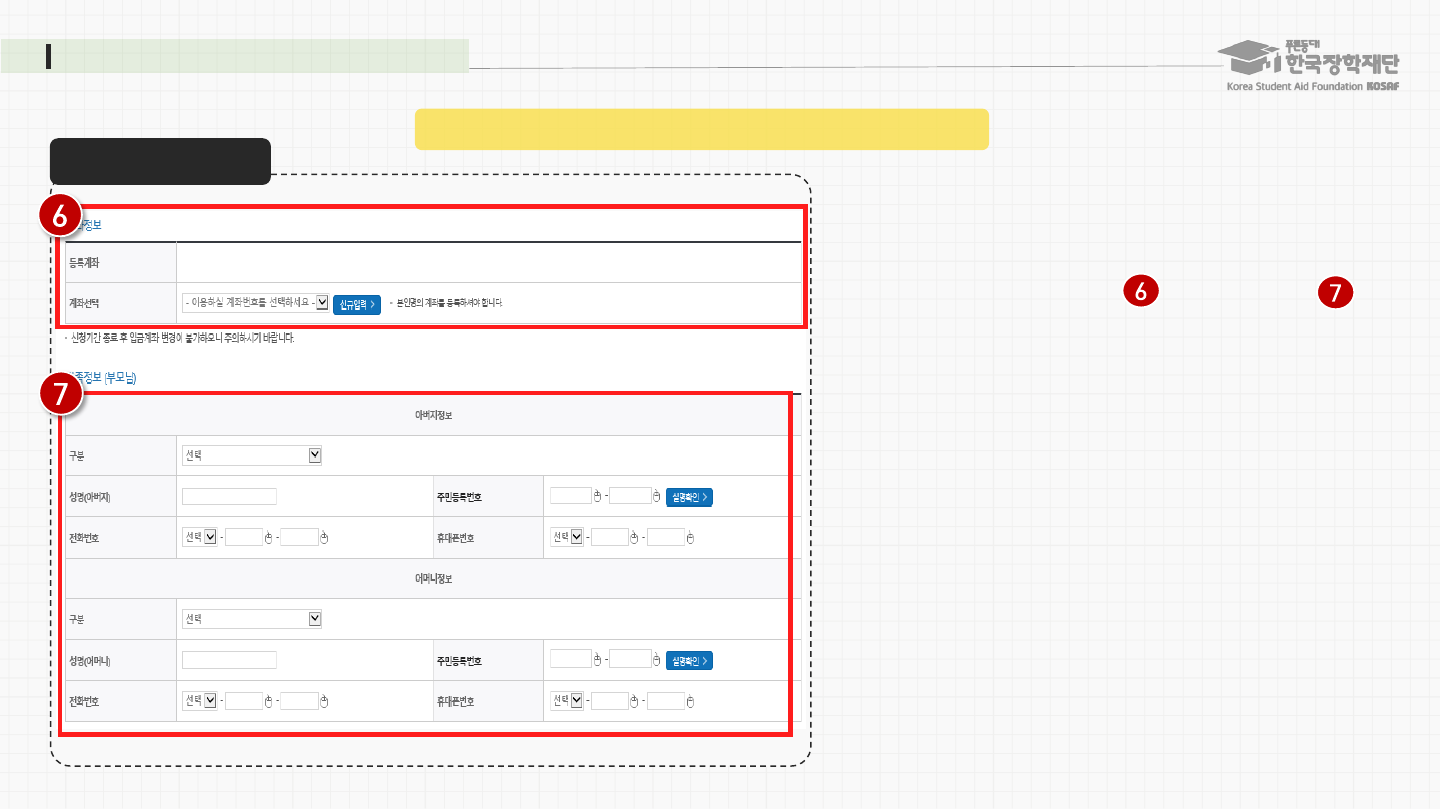Open the mother's 구분 dropdown

(x=252, y=619)
